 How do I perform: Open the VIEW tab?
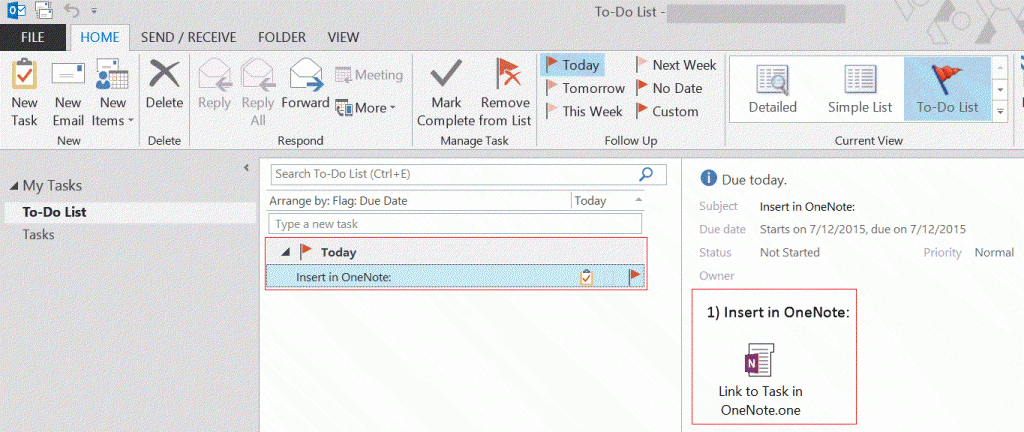coord(343,37)
